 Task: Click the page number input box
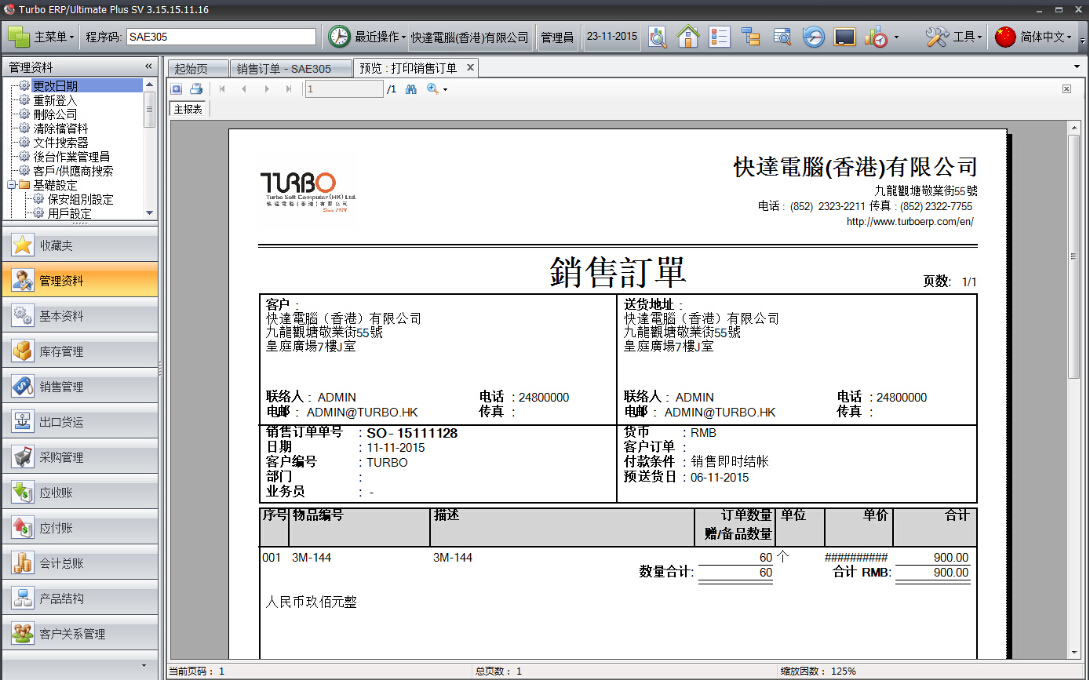[344, 89]
